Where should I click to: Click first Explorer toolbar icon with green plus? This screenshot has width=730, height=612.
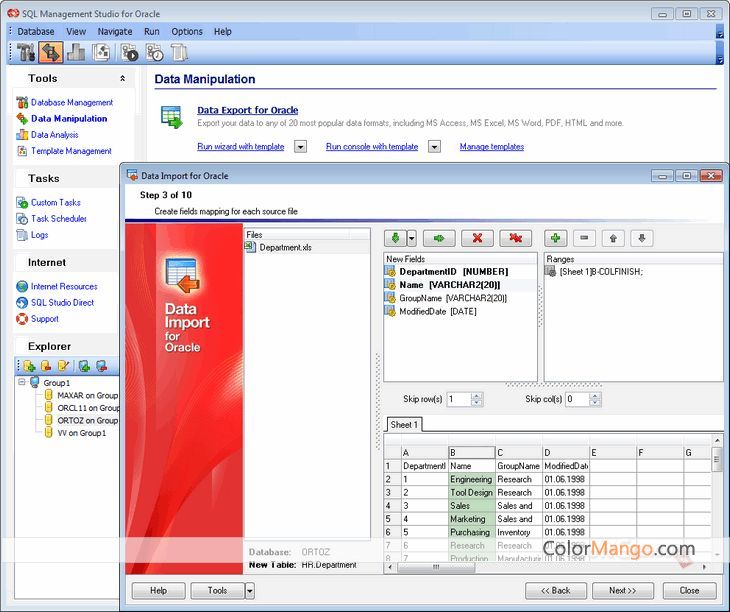pyautogui.click(x=29, y=366)
